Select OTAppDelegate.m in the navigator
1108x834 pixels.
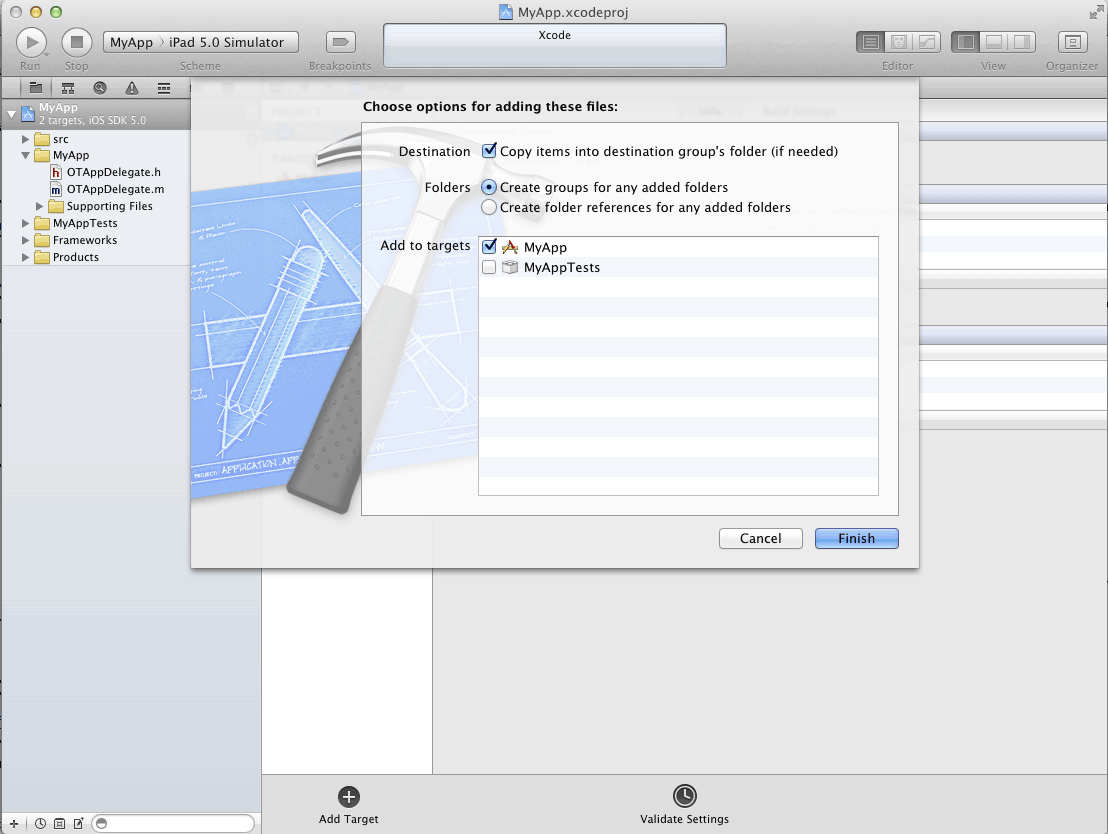coord(115,189)
